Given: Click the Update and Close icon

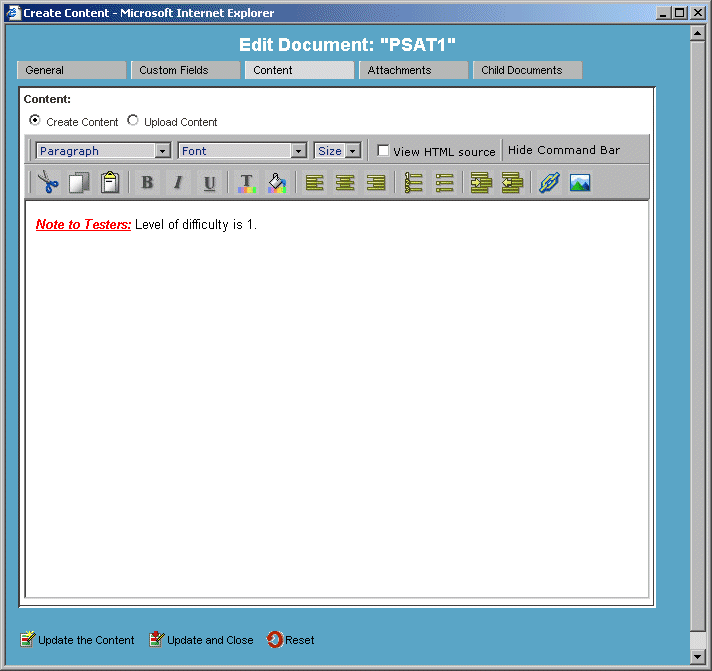Looking at the screenshot, I should [x=157, y=639].
